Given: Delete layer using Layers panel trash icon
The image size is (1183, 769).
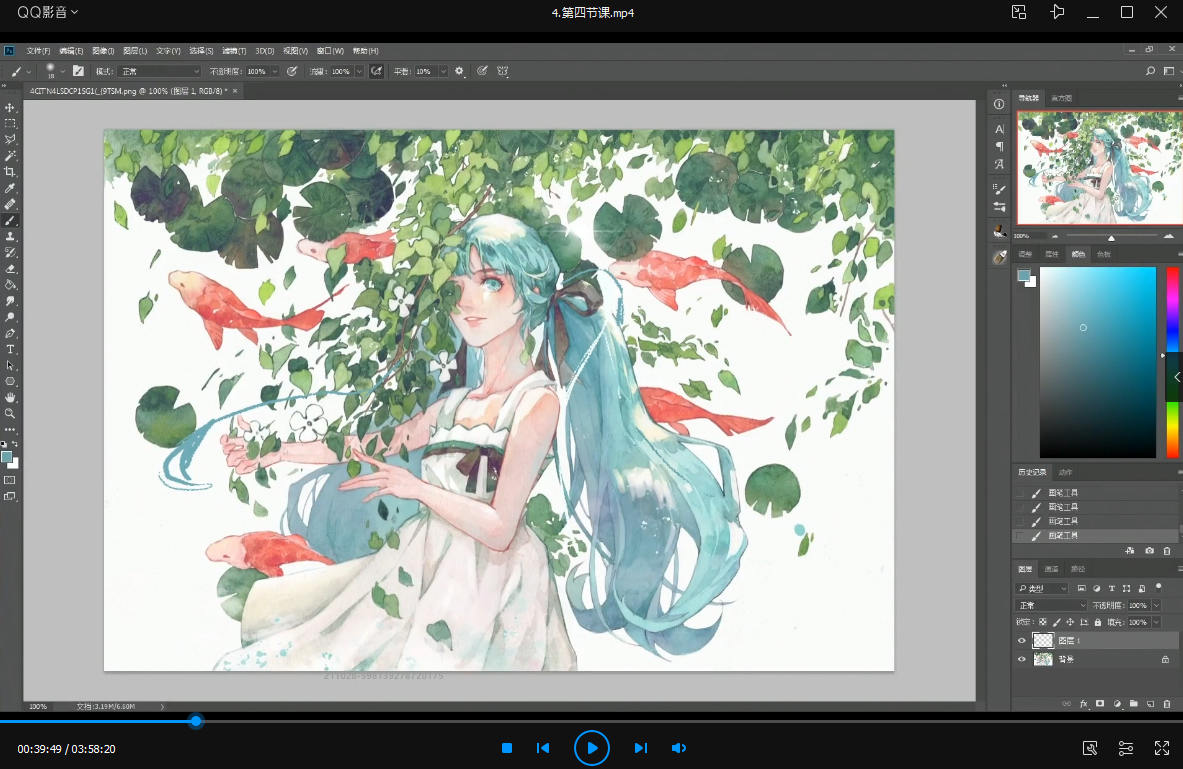Looking at the screenshot, I should coord(1166,704).
